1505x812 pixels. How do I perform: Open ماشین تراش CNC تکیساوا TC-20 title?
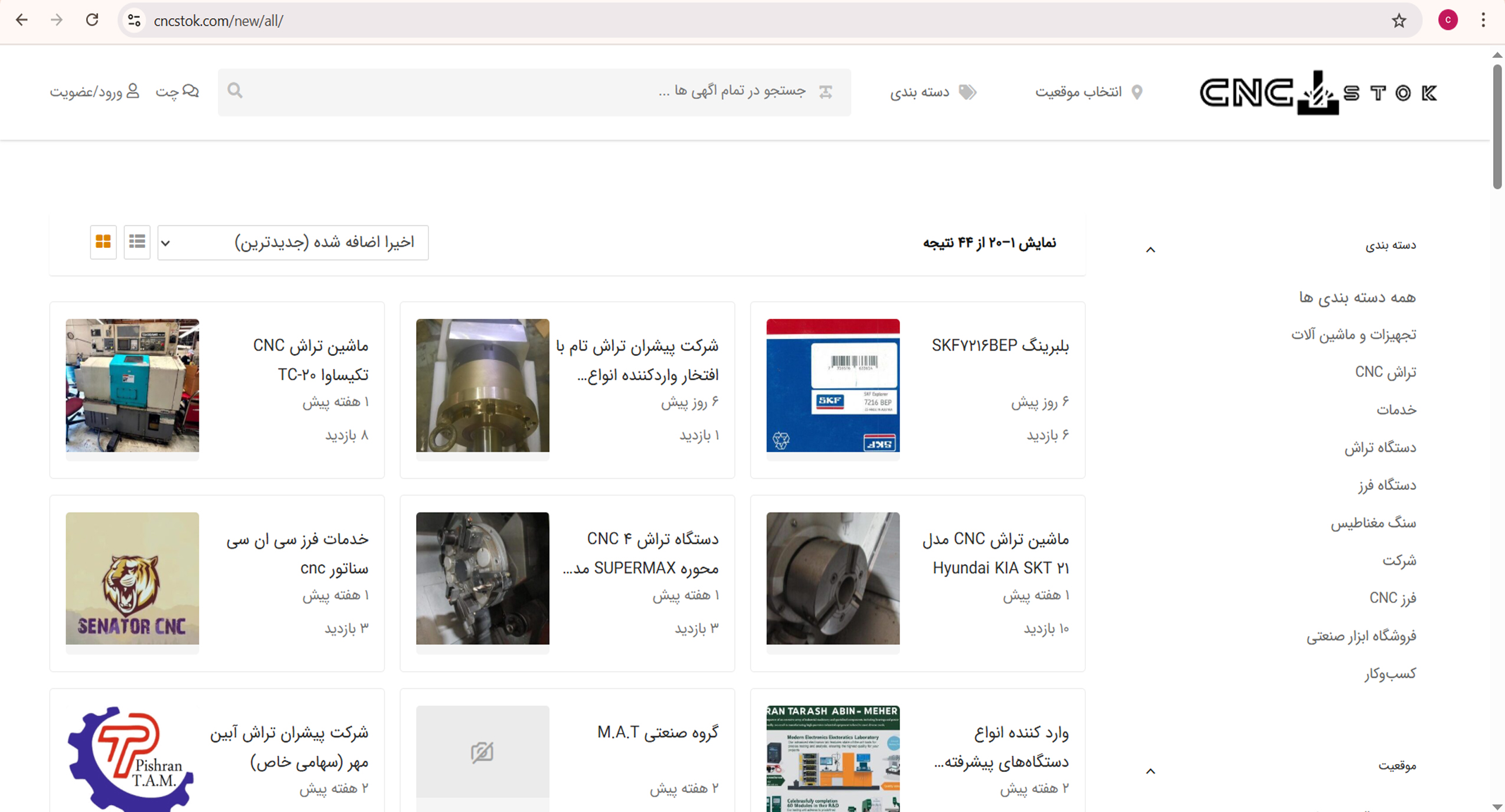coord(310,360)
